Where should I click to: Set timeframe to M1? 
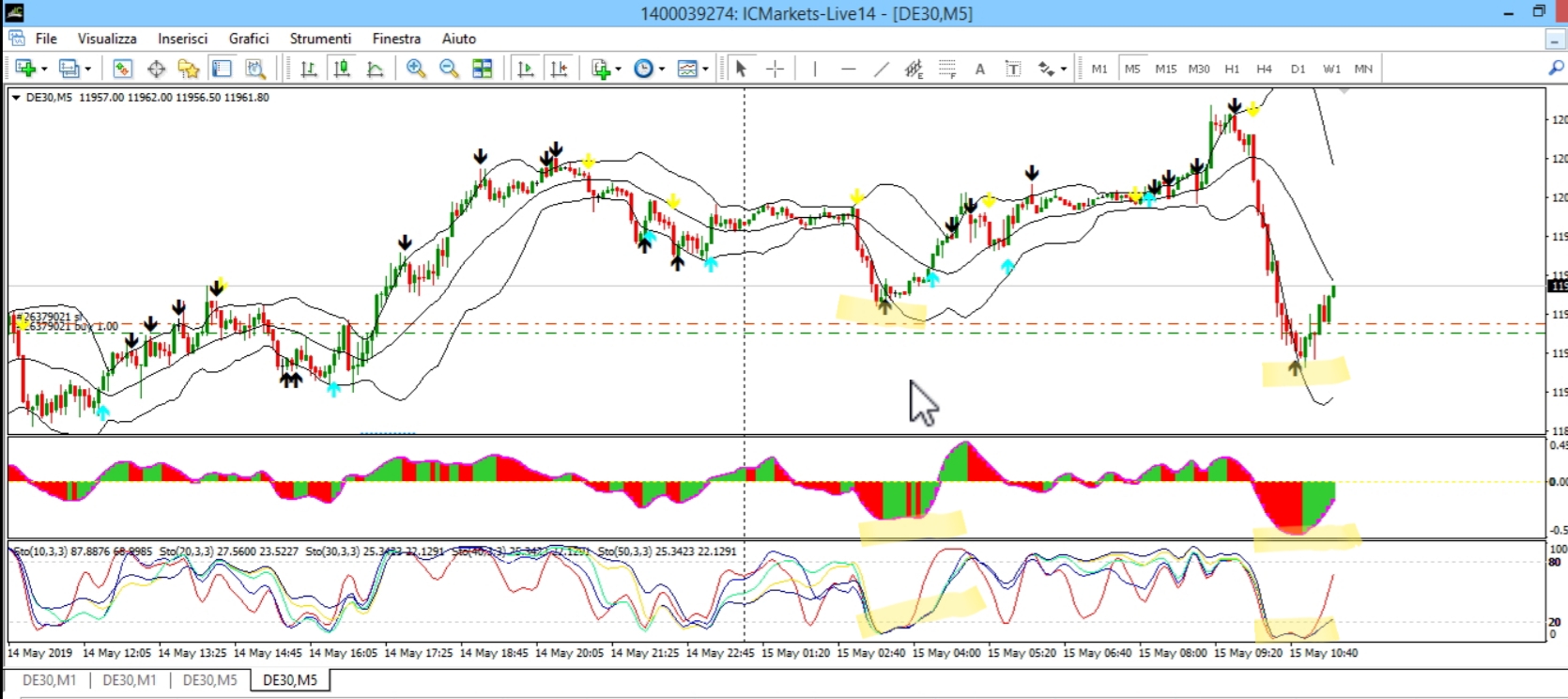pyautogui.click(x=1099, y=69)
